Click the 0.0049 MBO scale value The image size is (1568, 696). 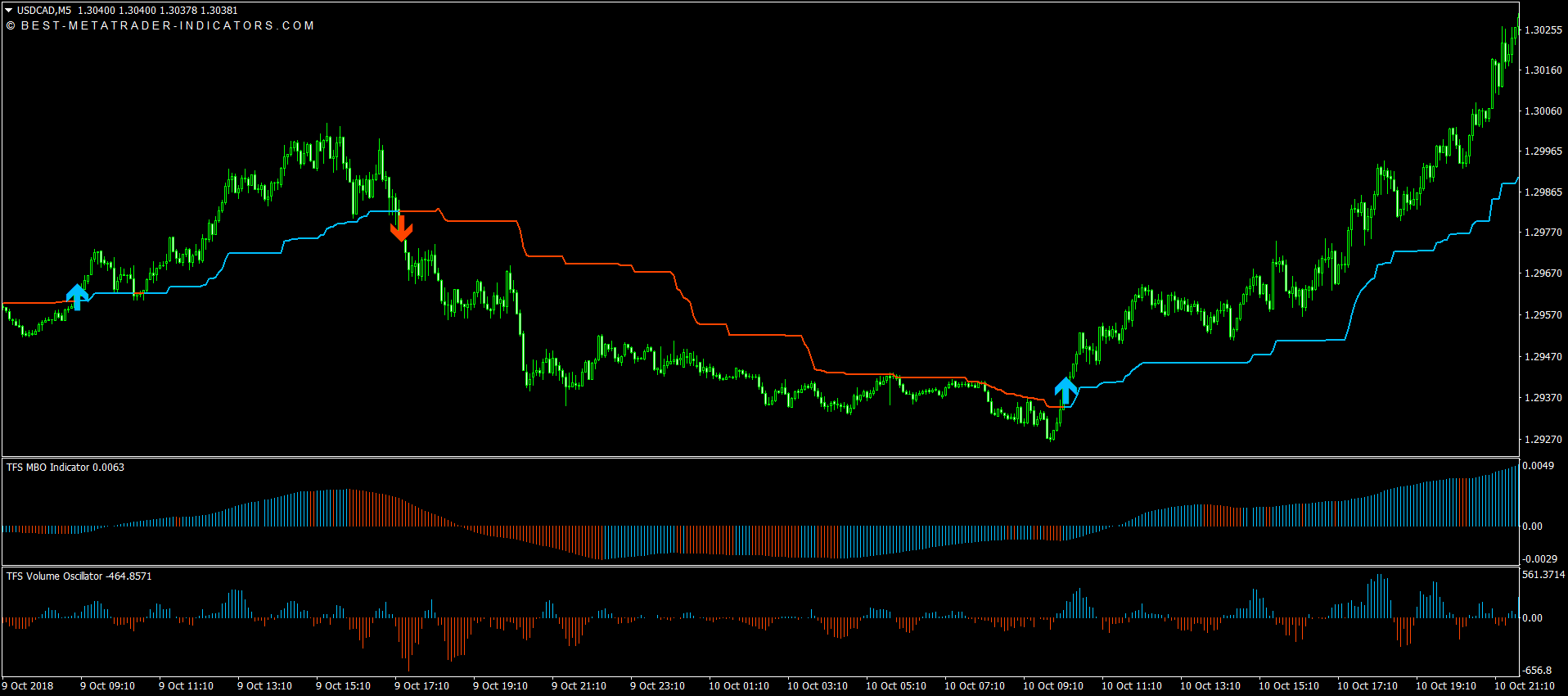(1538, 466)
